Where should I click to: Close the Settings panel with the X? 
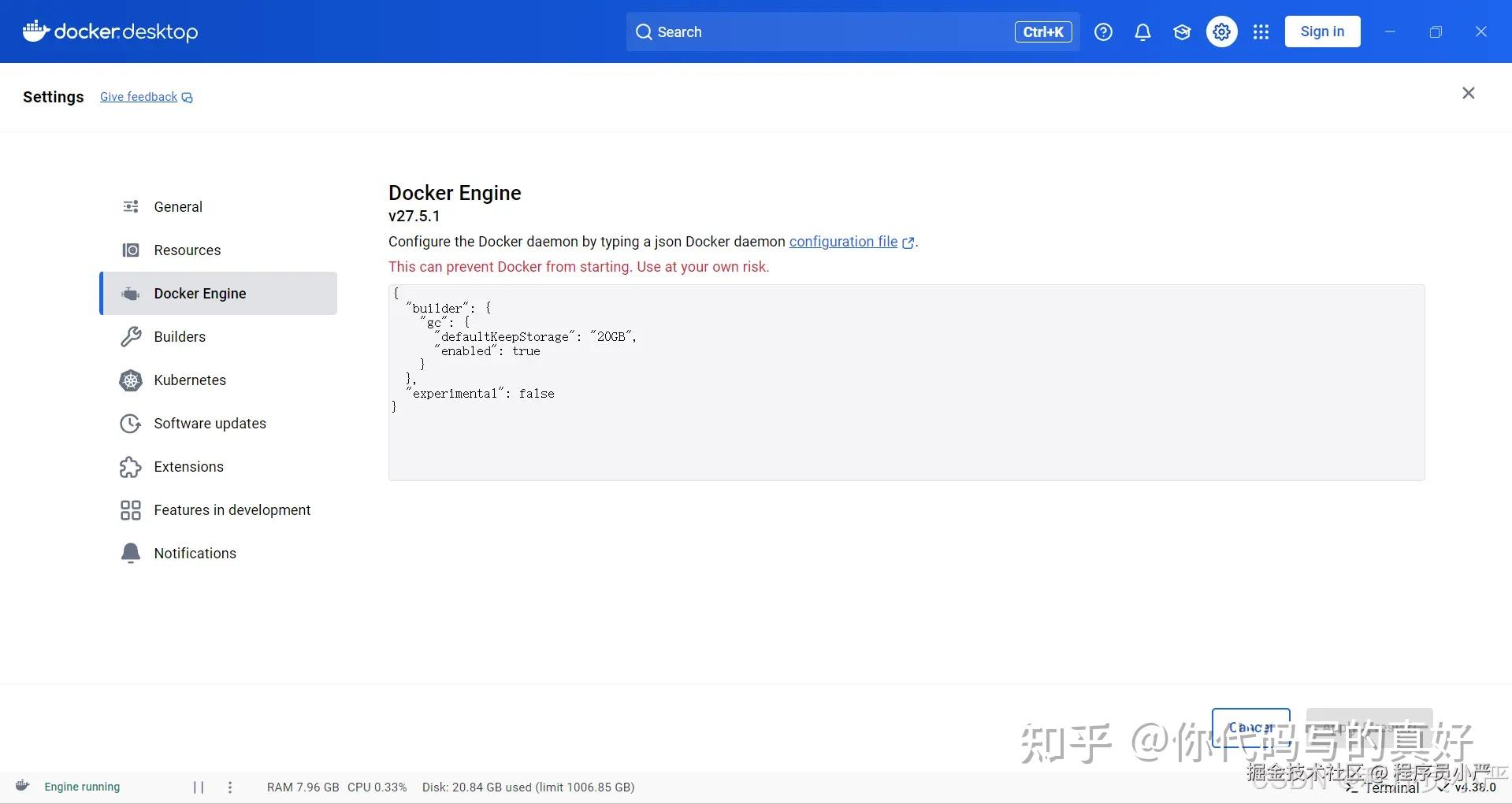tap(1469, 93)
